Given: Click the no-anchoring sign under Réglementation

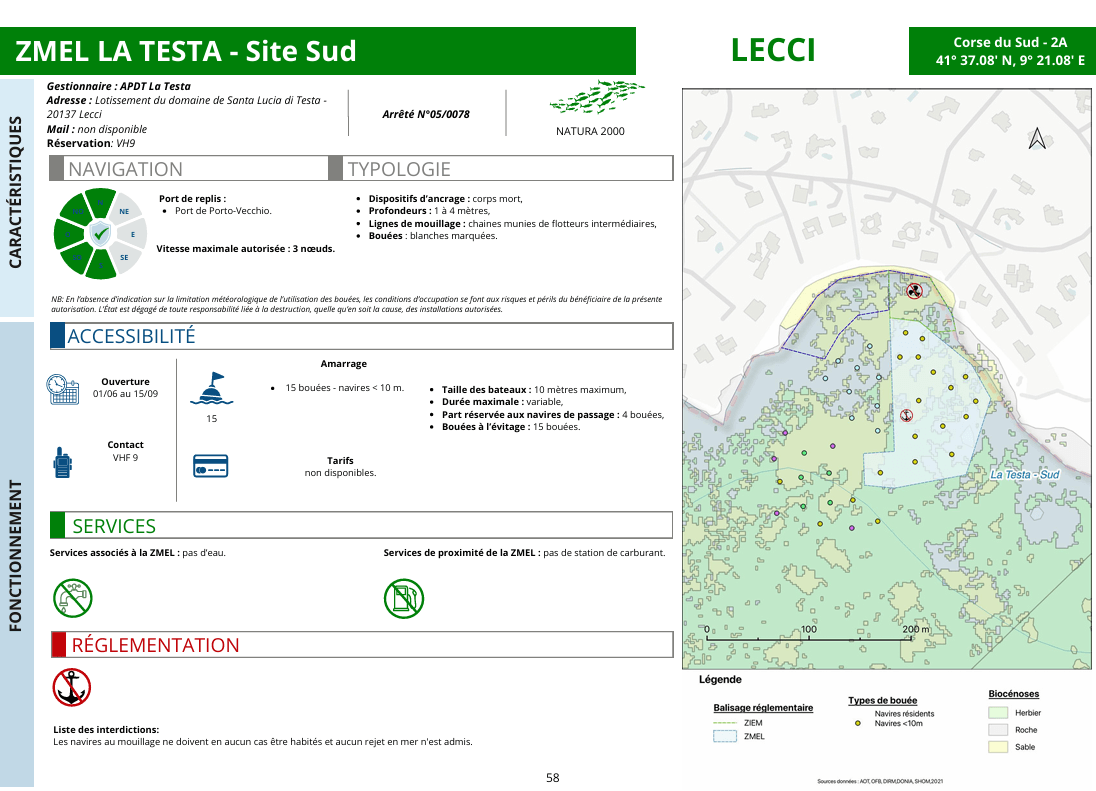Looking at the screenshot, I should pos(71,687).
